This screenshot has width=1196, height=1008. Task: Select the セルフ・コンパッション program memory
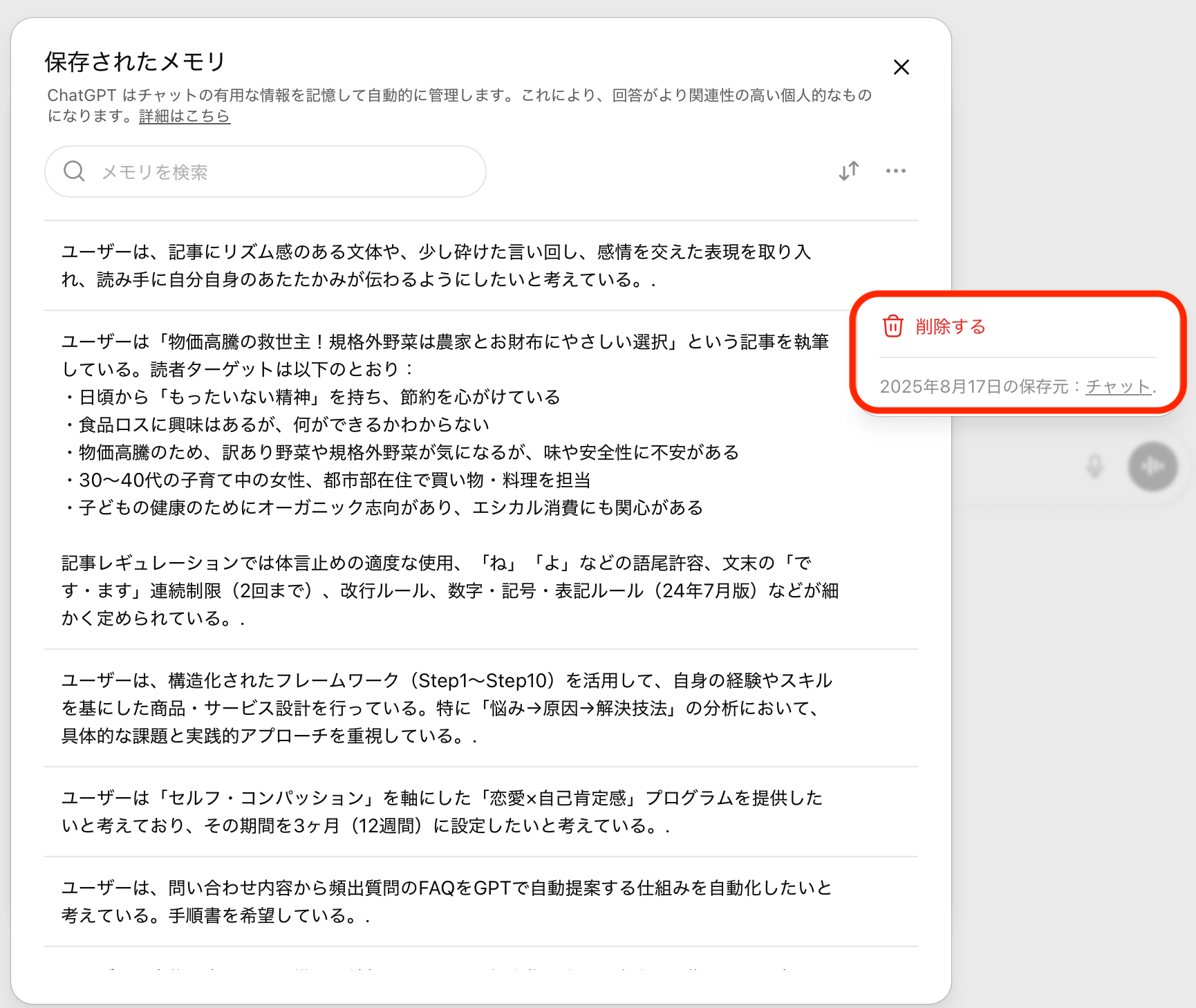click(442, 812)
